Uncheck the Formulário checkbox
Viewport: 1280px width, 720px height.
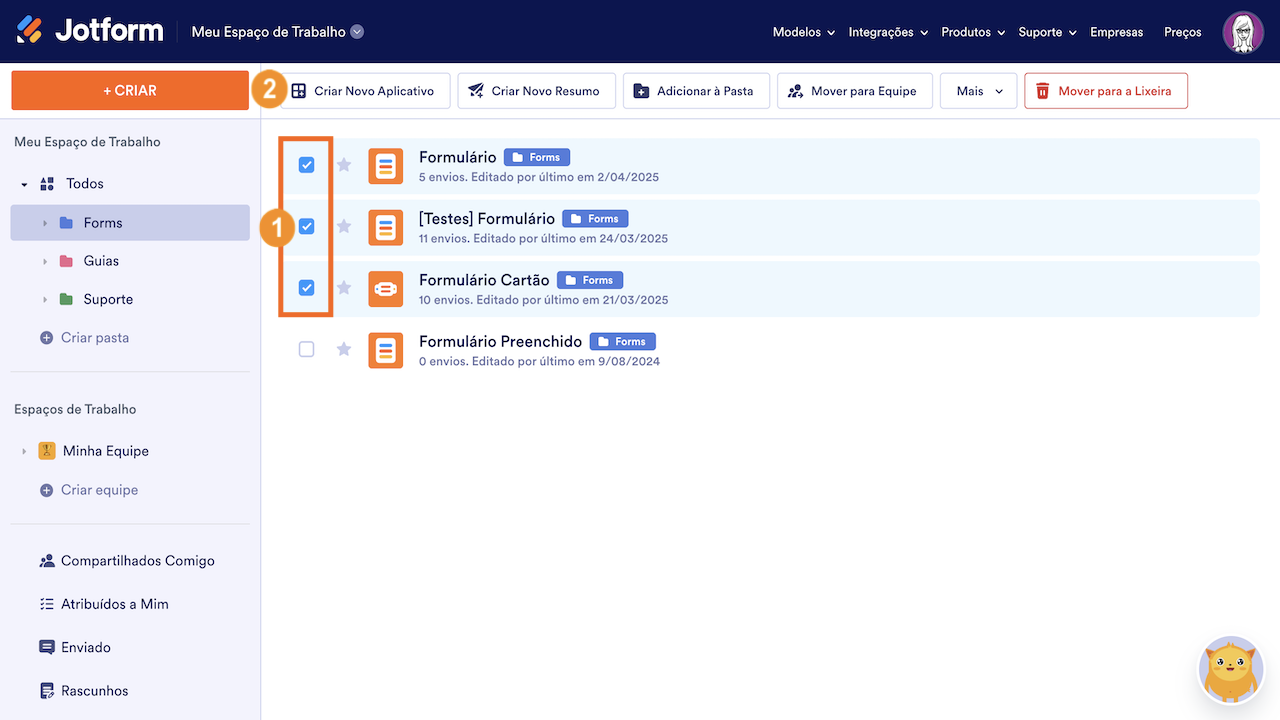(x=306, y=165)
